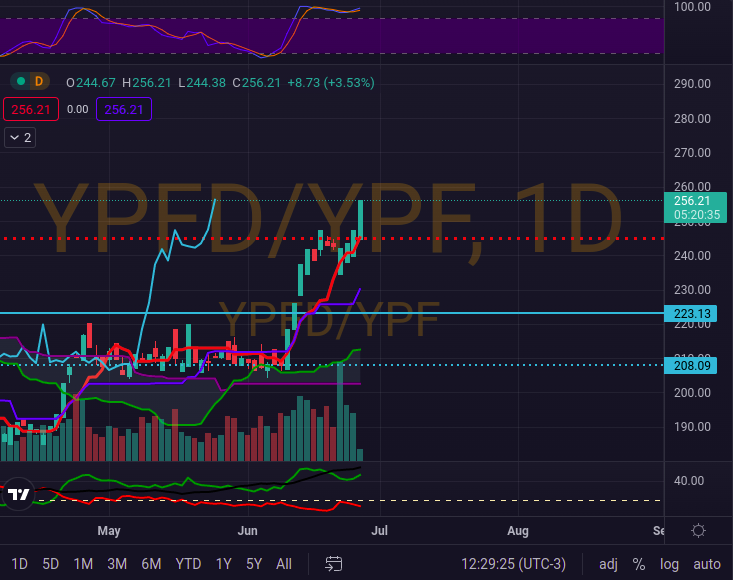Click the 5Y range button

tap(254, 563)
